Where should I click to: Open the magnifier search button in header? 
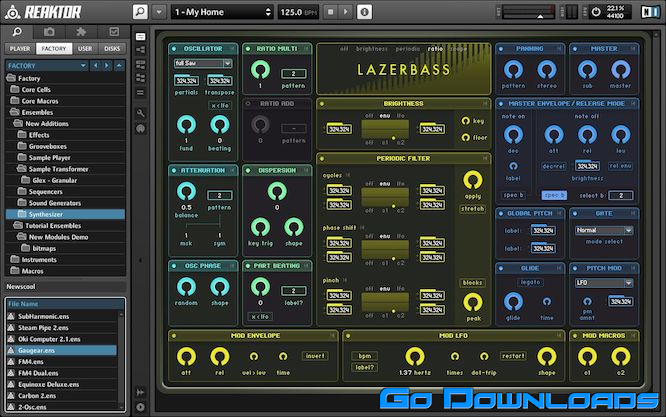(x=140, y=12)
